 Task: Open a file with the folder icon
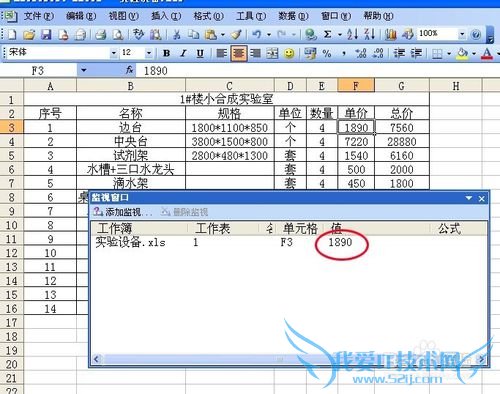(x=29, y=34)
